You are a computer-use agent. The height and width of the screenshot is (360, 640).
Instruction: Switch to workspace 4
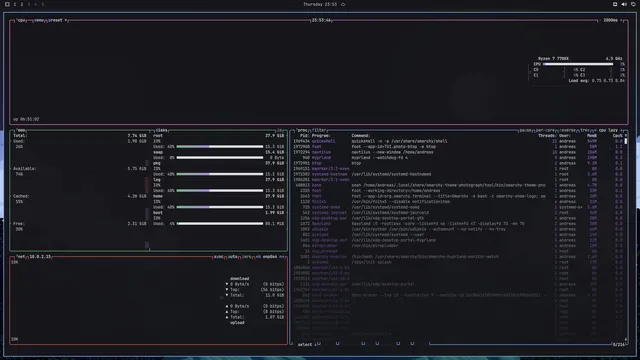pyautogui.click(x=36, y=4)
